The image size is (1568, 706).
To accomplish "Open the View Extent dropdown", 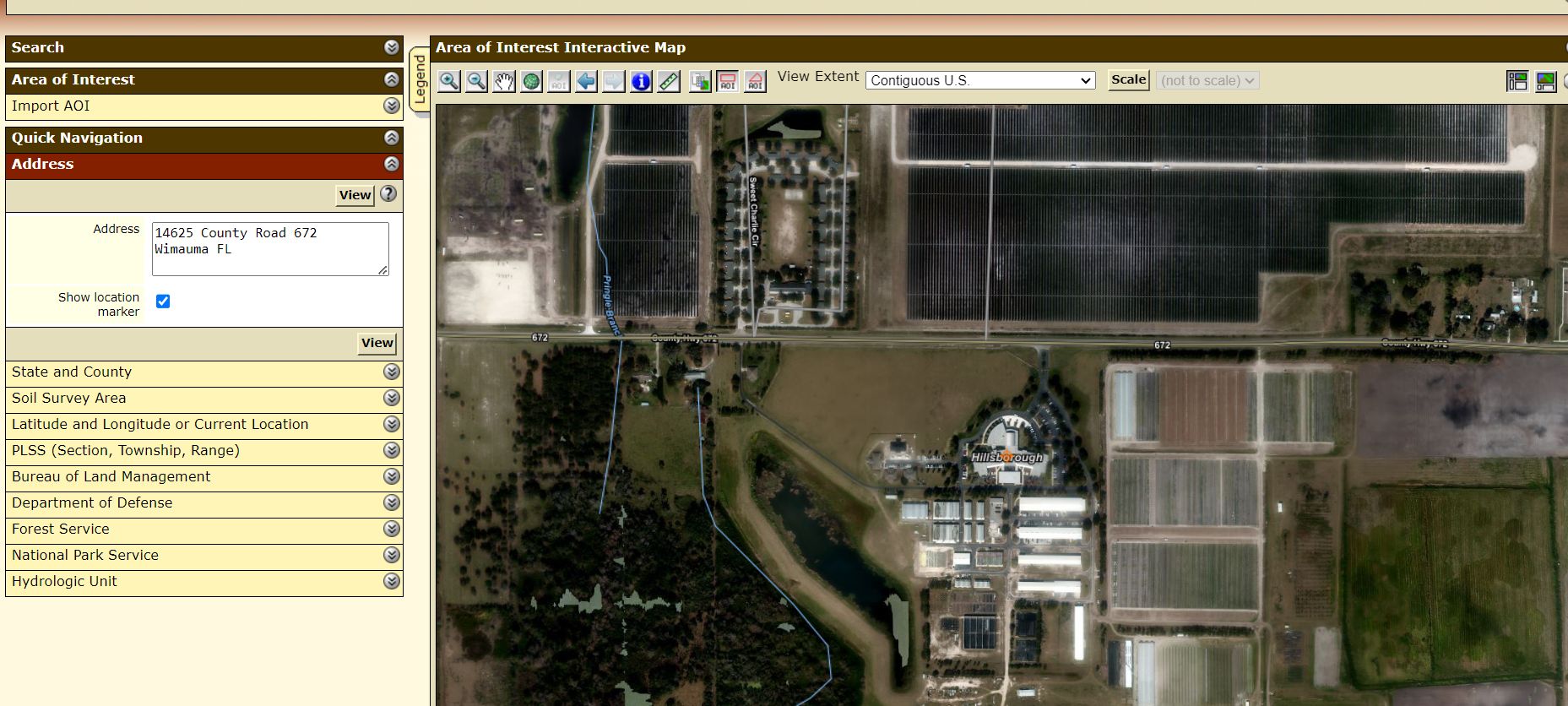I will point(979,80).
